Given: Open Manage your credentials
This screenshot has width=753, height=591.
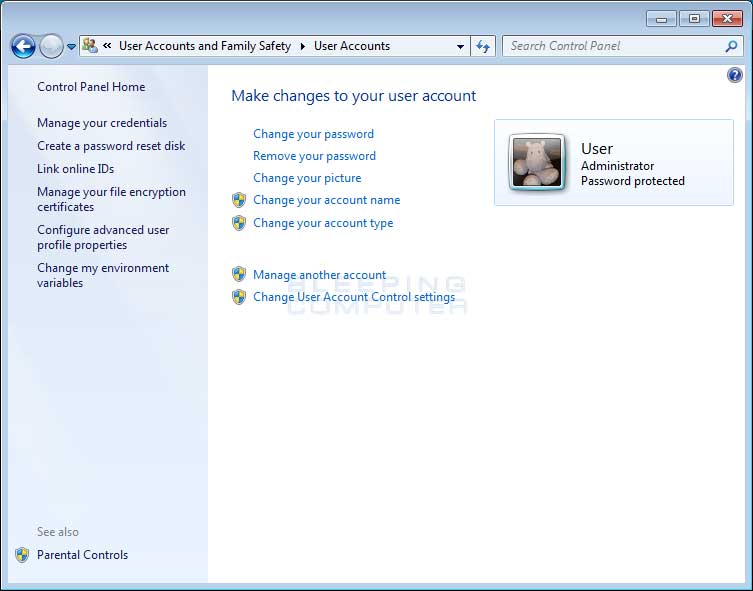Looking at the screenshot, I should (102, 123).
